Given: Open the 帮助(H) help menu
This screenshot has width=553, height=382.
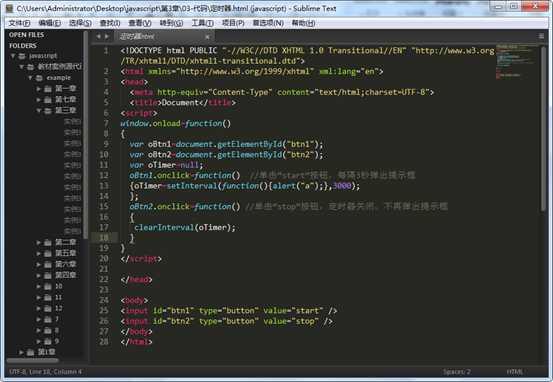Looking at the screenshot, I should [x=303, y=23].
